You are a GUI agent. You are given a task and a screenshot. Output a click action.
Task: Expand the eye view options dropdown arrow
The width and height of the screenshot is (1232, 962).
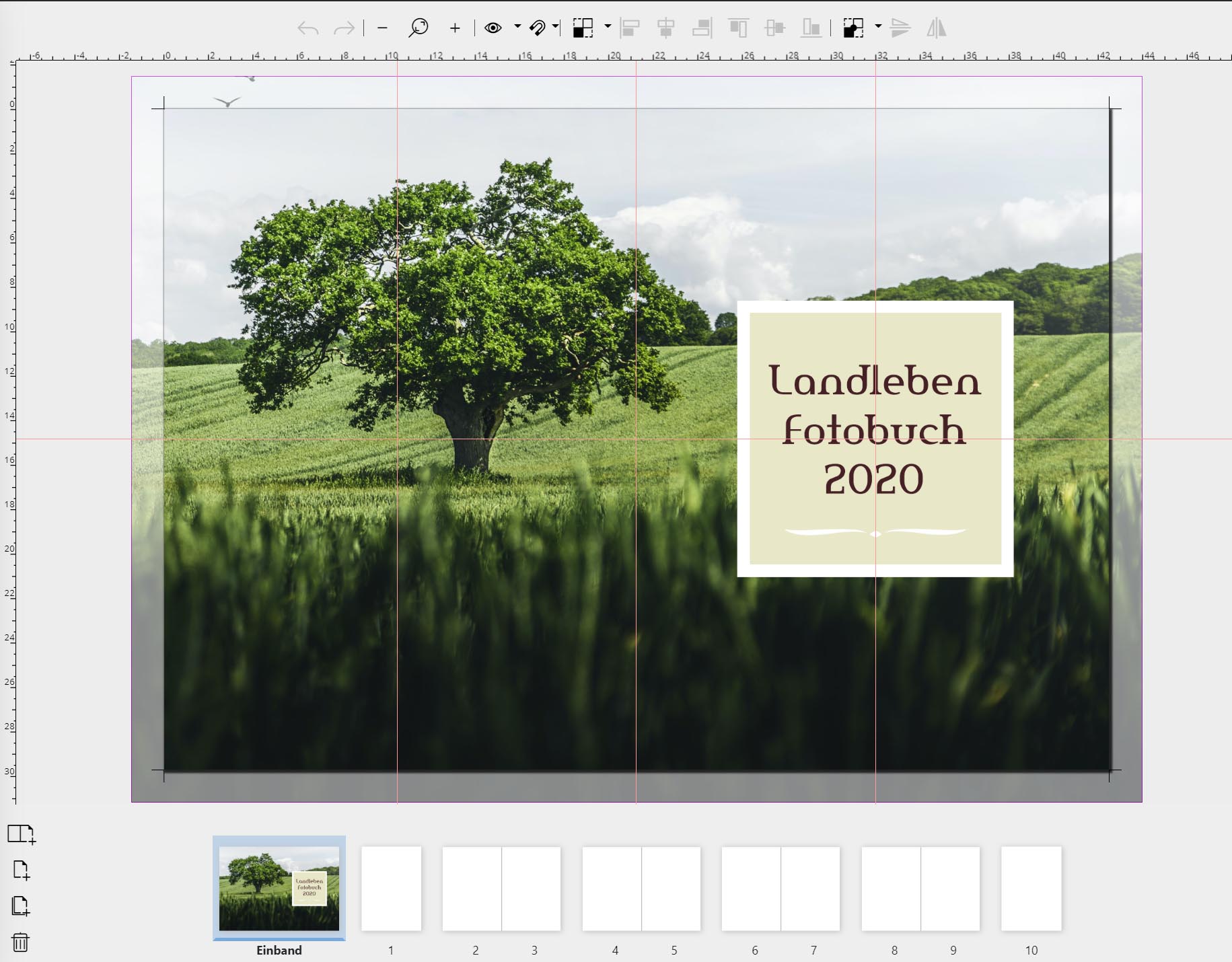click(517, 27)
